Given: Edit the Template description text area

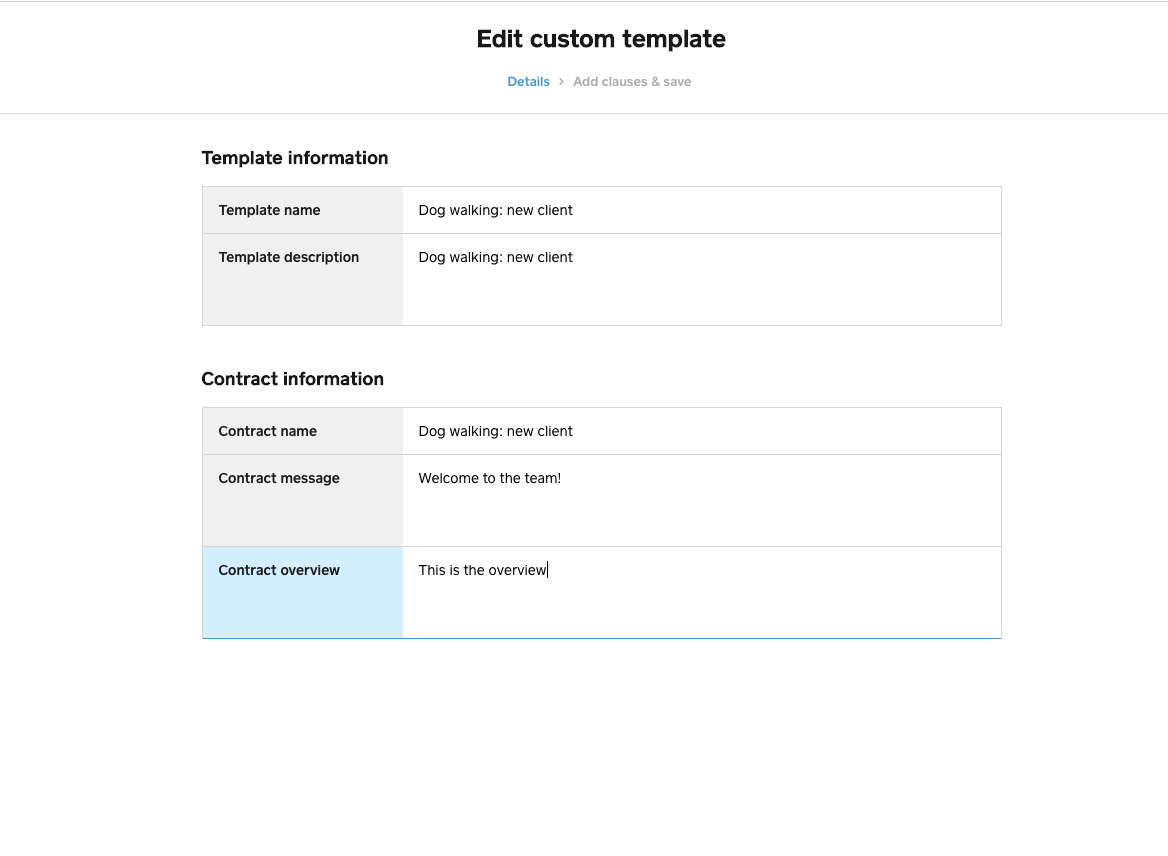Looking at the screenshot, I should click(x=702, y=279).
